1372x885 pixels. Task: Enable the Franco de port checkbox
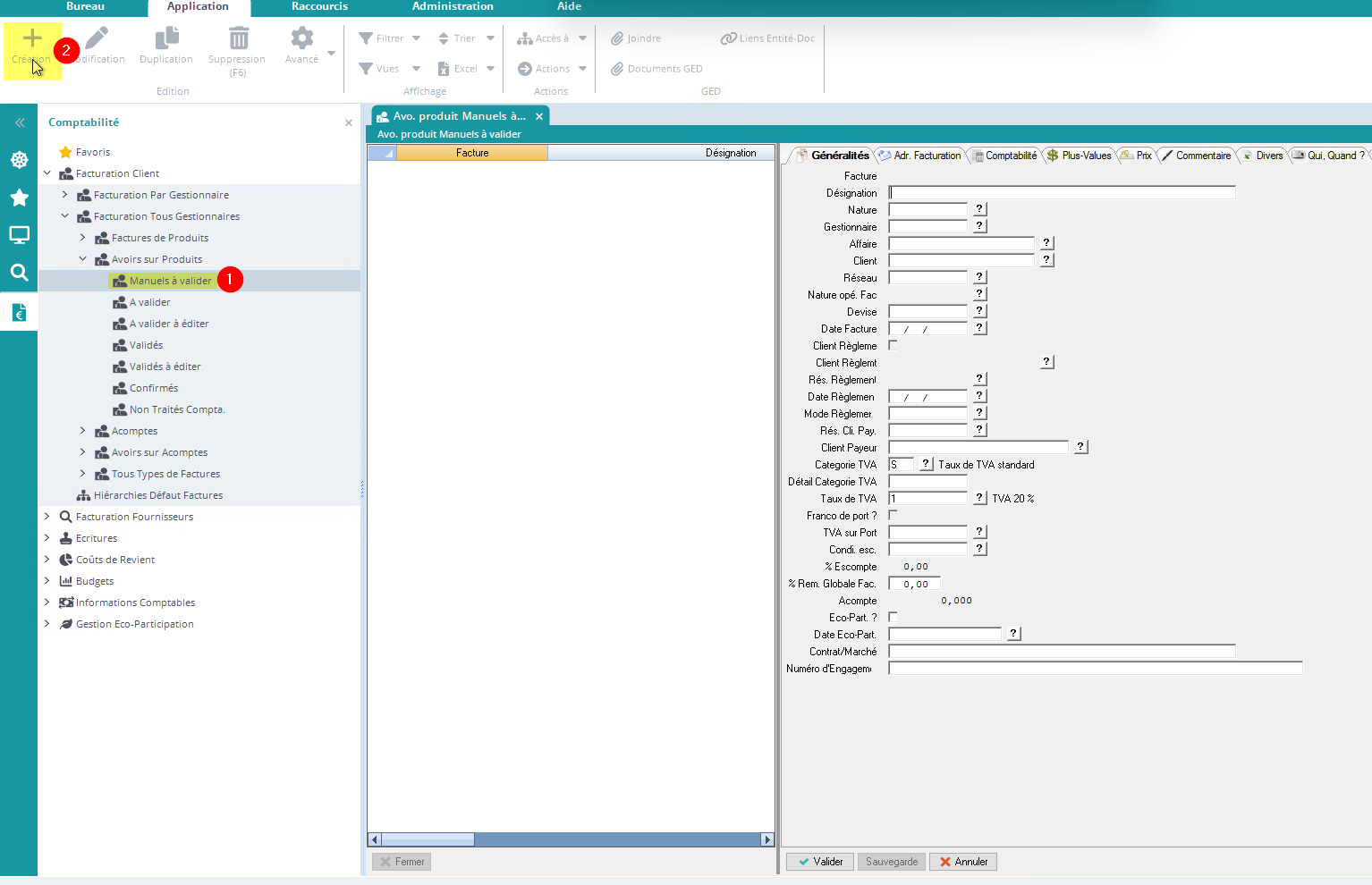[893, 515]
